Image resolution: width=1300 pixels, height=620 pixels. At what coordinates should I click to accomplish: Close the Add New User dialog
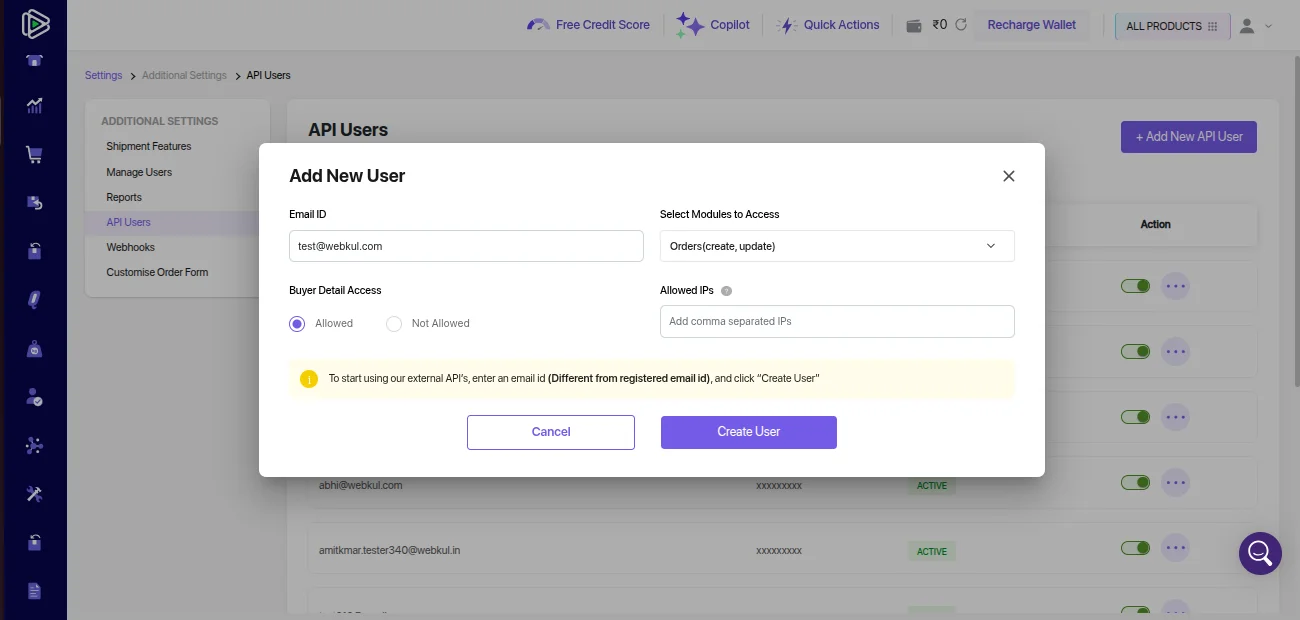[1008, 176]
